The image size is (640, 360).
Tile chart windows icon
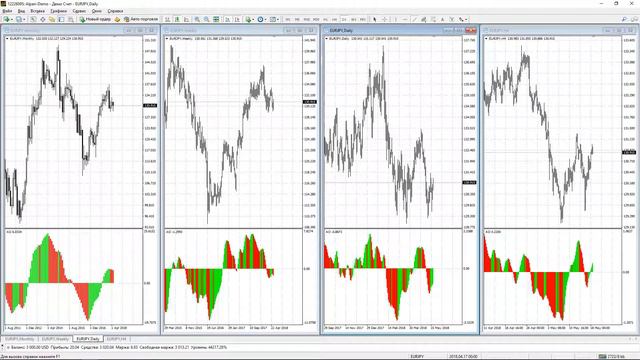pyautogui.click(x=216, y=19)
